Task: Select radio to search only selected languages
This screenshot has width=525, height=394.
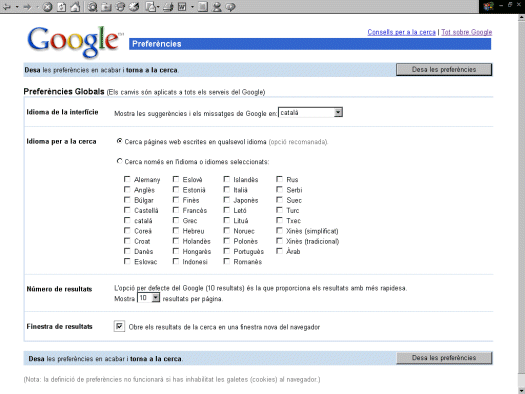Action: tap(119, 161)
